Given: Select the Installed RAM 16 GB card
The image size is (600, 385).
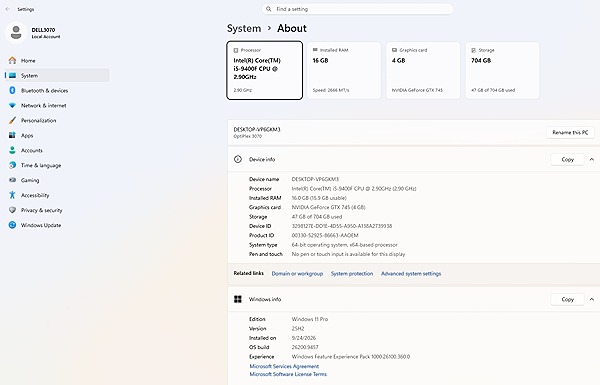Looking at the screenshot, I should (x=344, y=70).
